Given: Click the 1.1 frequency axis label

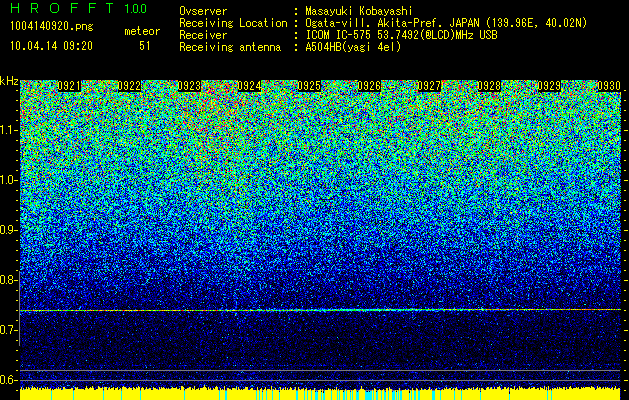Looking at the screenshot, I should (x=8, y=130).
